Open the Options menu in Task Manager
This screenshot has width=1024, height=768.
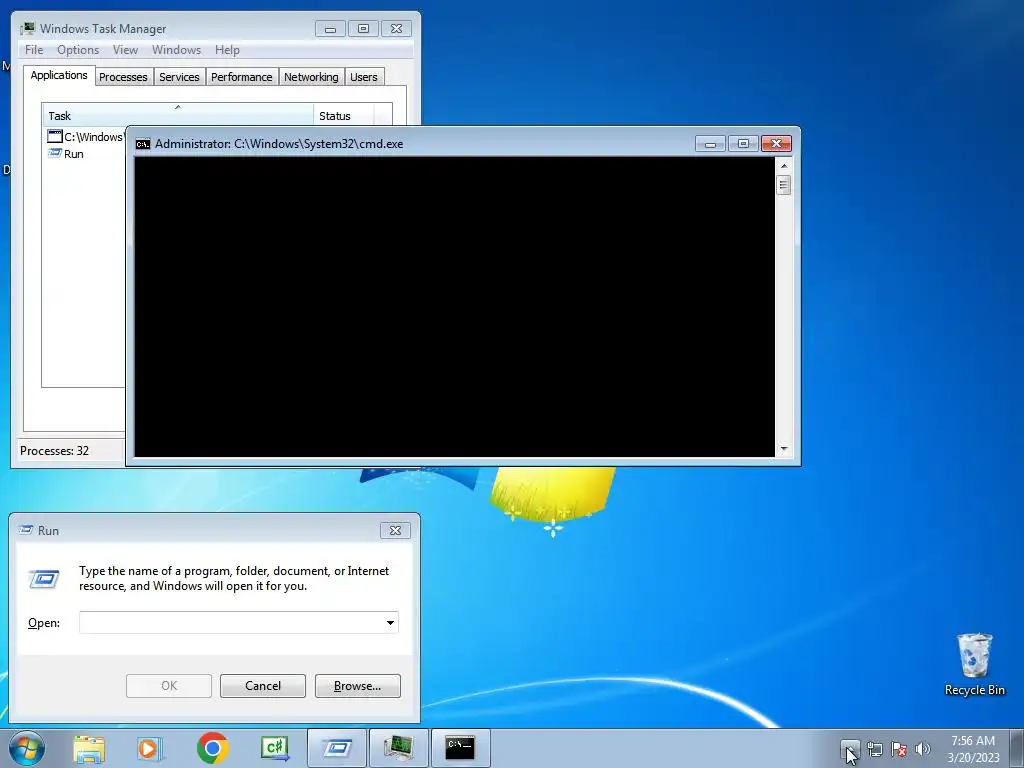pyautogui.click(x=78, y=50)
